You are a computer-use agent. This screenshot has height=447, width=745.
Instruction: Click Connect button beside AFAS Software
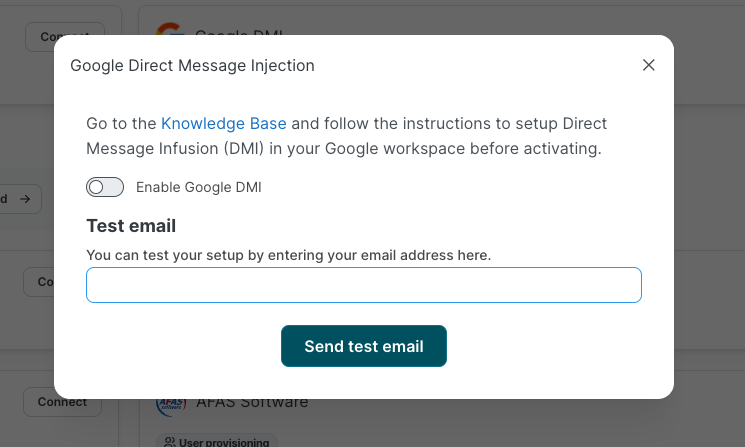click(x=62, y=402)
